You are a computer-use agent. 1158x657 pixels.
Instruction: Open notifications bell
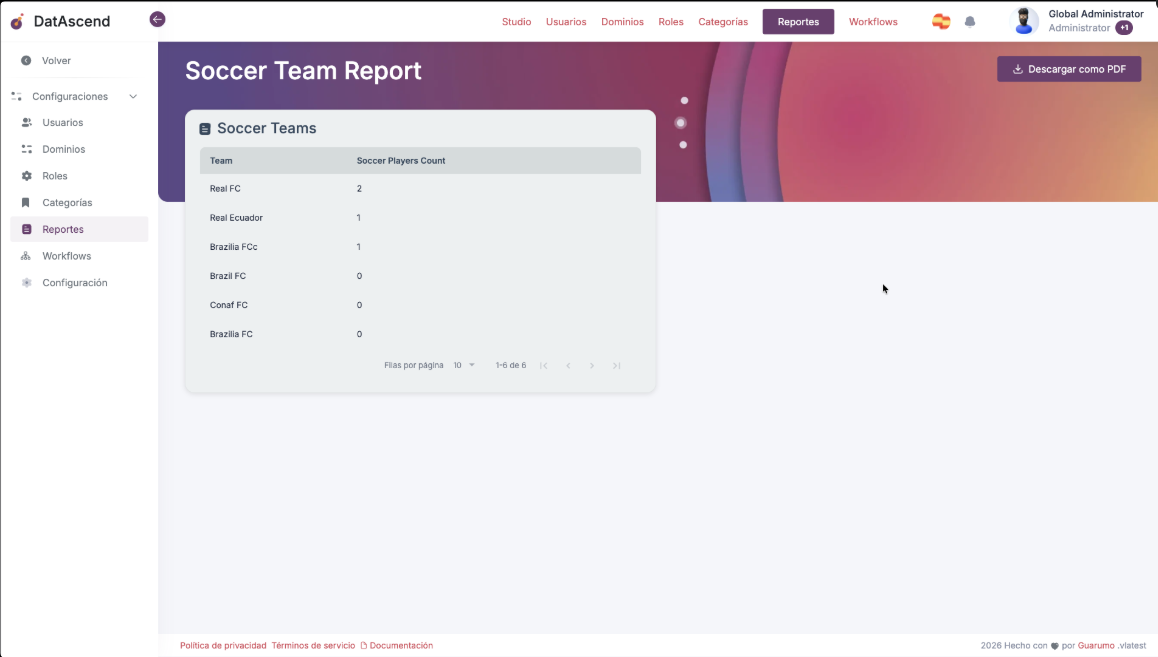pyautogui.click(x=970, y=22)
